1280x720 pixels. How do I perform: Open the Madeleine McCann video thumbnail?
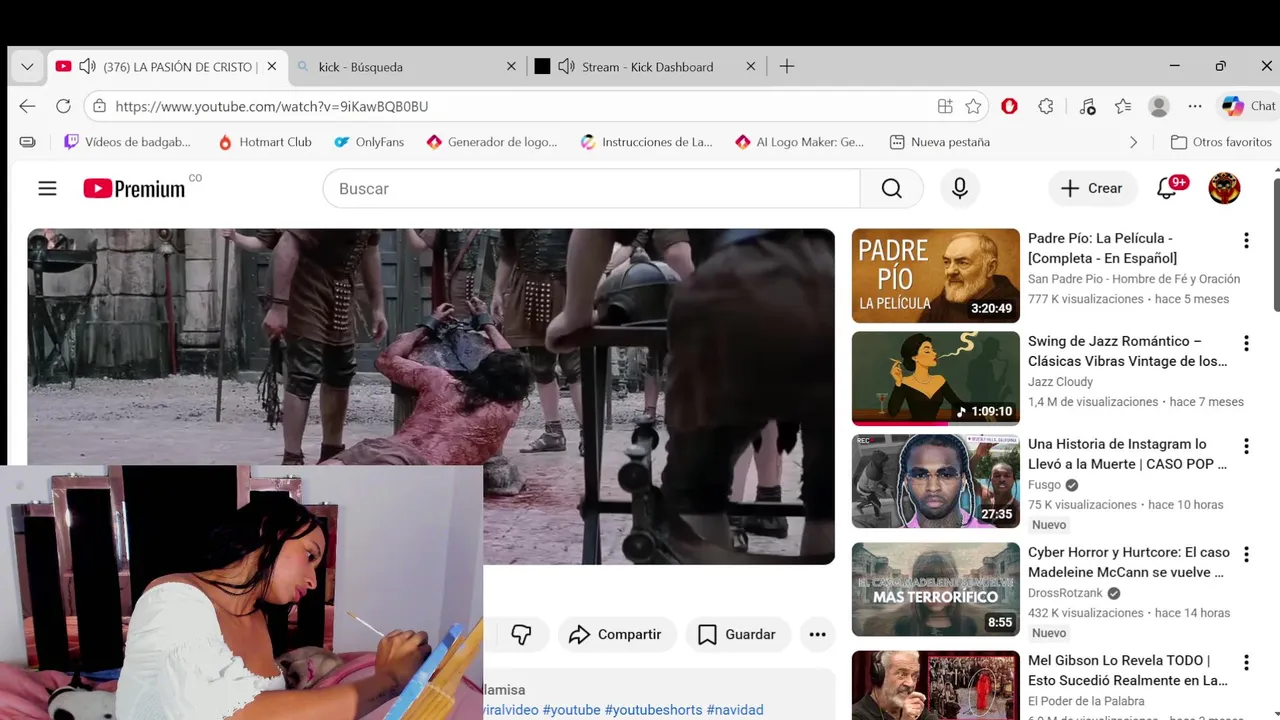pyautogui.click(x=935, y=589)
